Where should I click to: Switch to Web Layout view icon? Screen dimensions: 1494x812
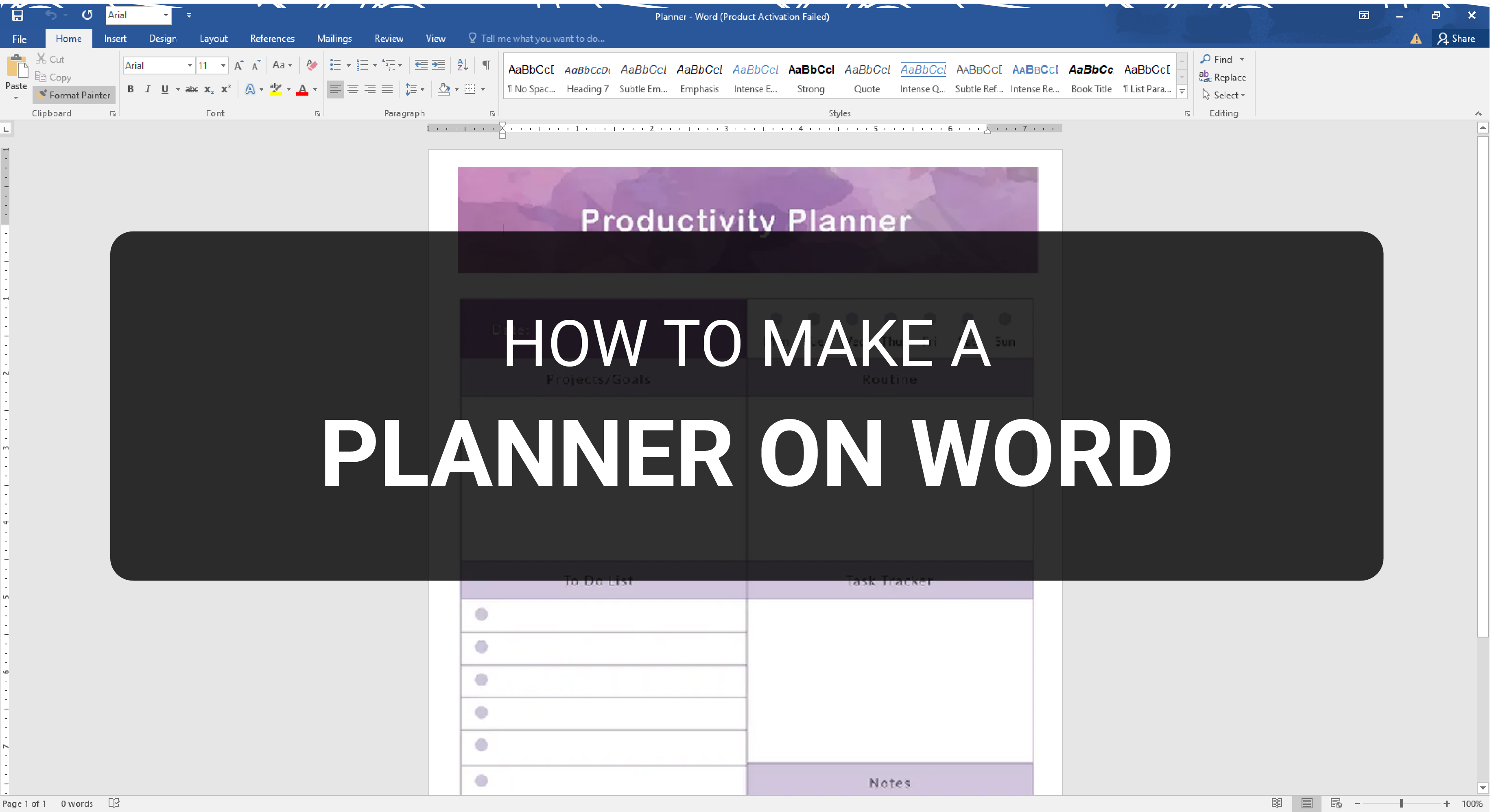[1336, 803]
